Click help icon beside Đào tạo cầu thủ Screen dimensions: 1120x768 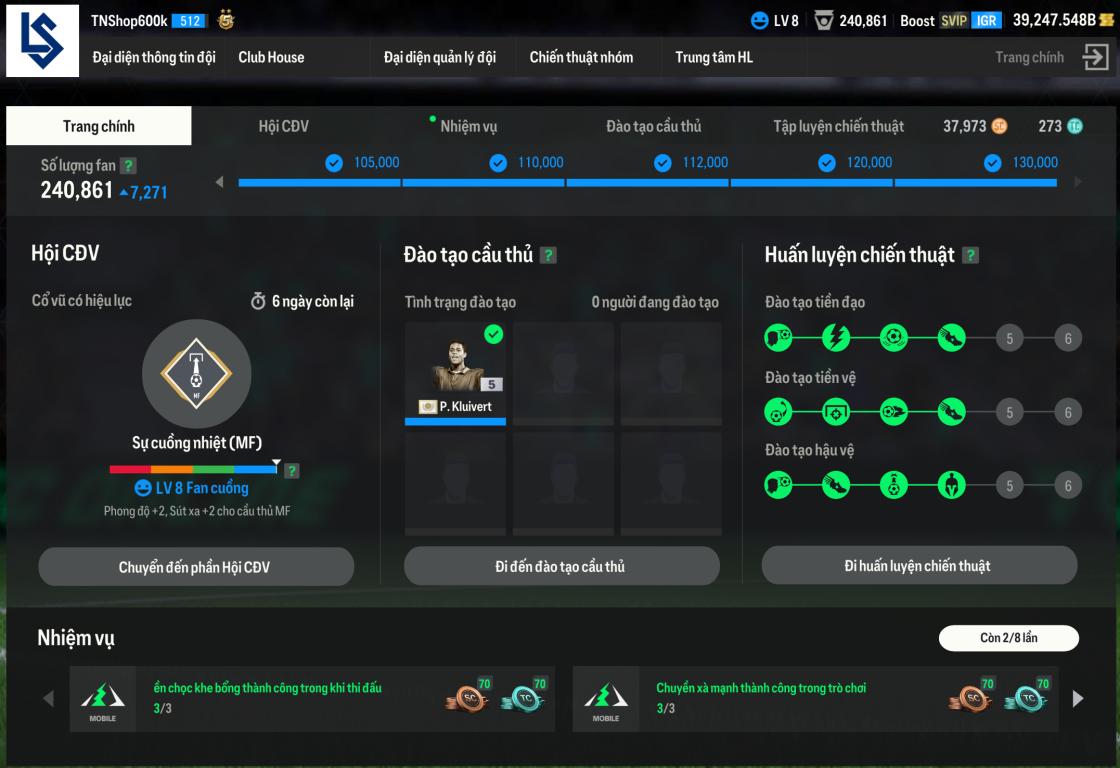point(548,255)
